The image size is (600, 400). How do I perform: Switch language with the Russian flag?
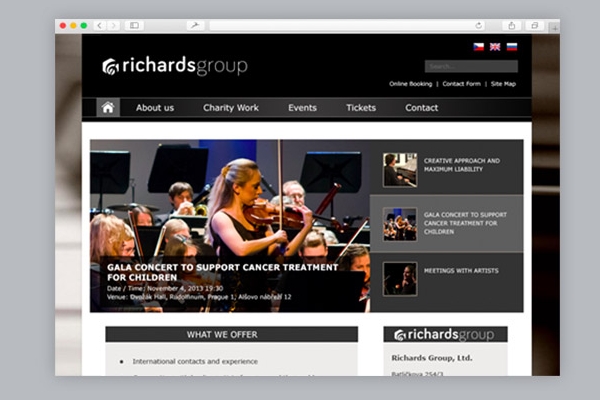512,47
